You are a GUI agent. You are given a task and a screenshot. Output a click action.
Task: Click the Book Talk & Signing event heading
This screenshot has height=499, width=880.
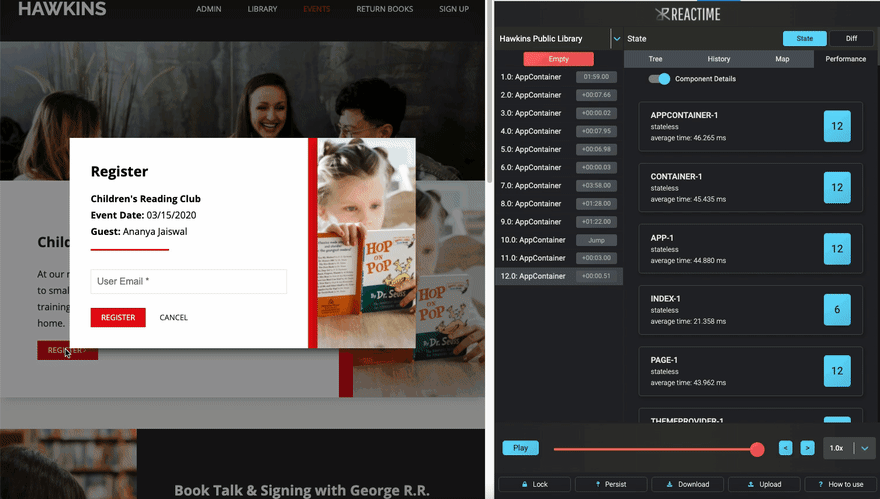(301, 490)
